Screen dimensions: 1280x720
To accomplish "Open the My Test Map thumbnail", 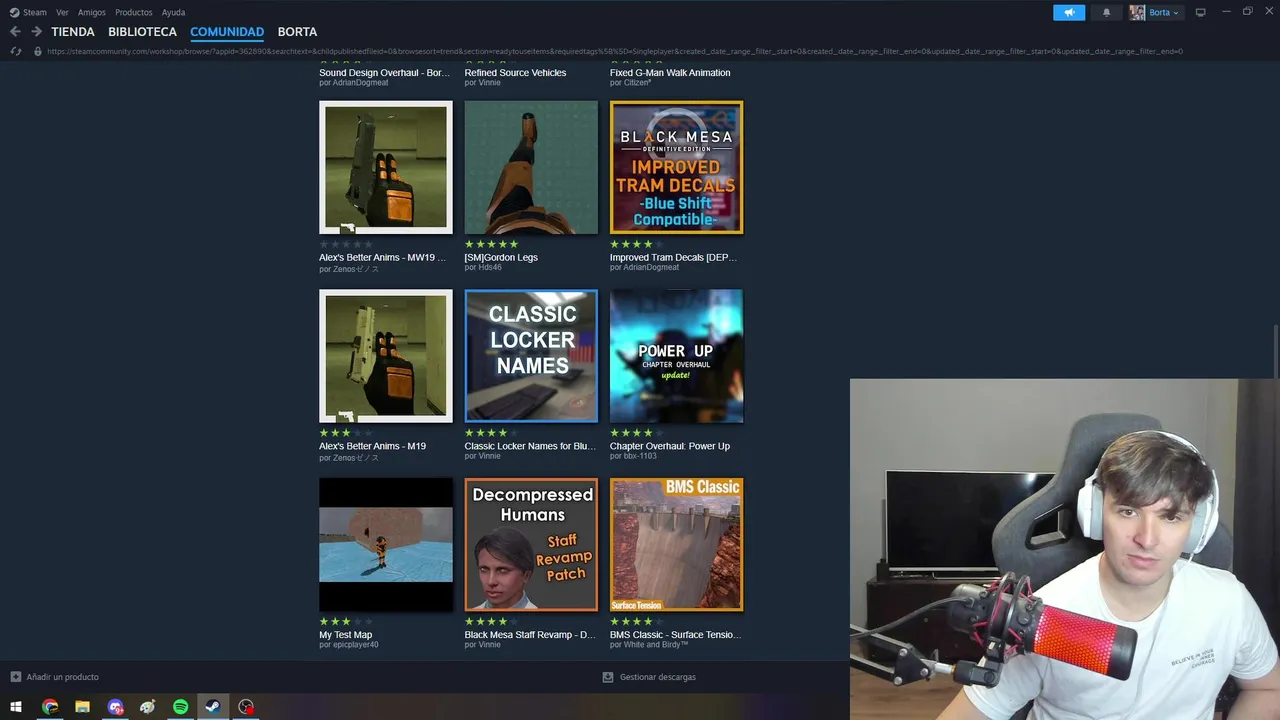I will coord(386,545).
